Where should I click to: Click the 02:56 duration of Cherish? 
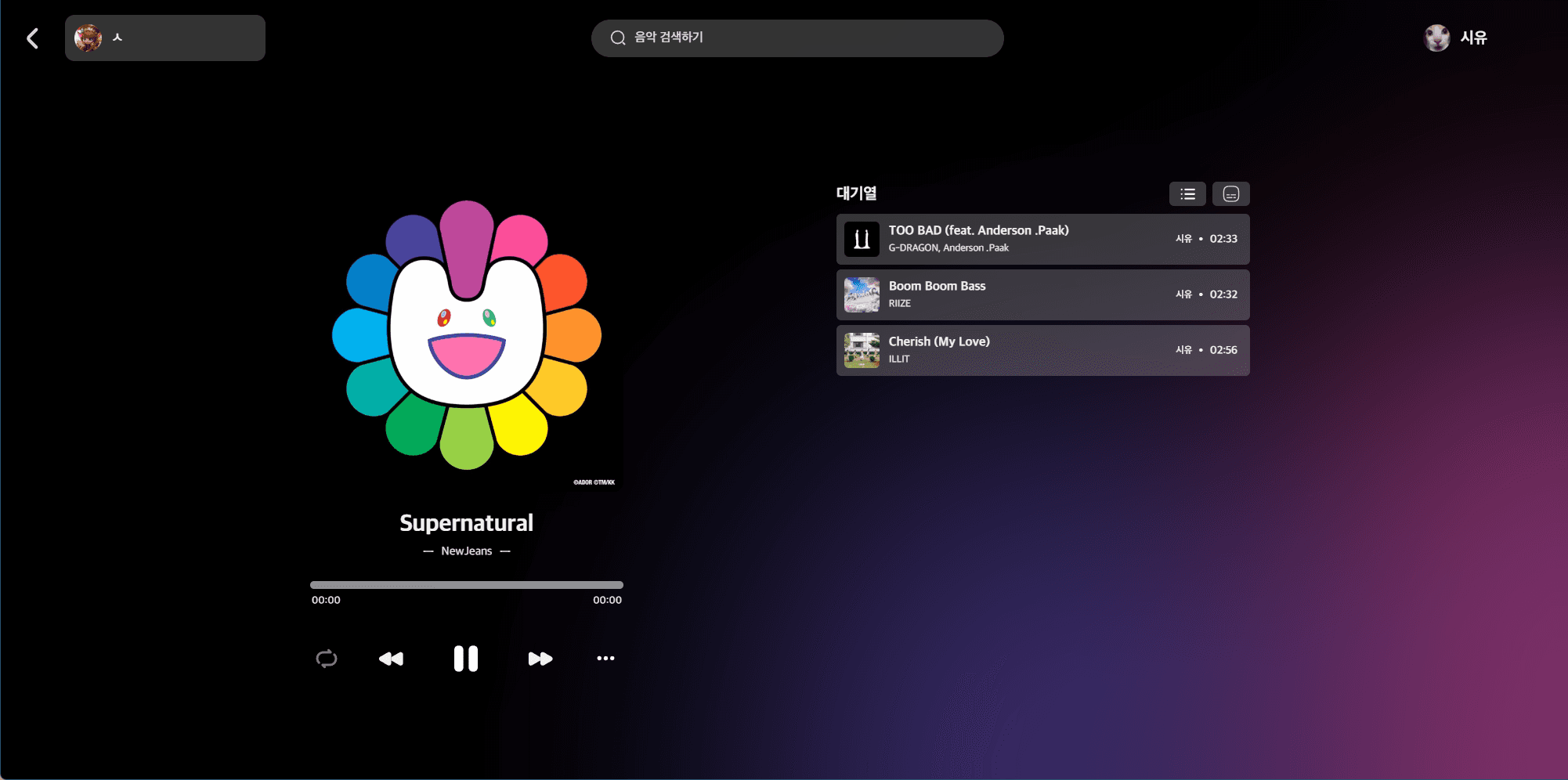coord(1223,350)
